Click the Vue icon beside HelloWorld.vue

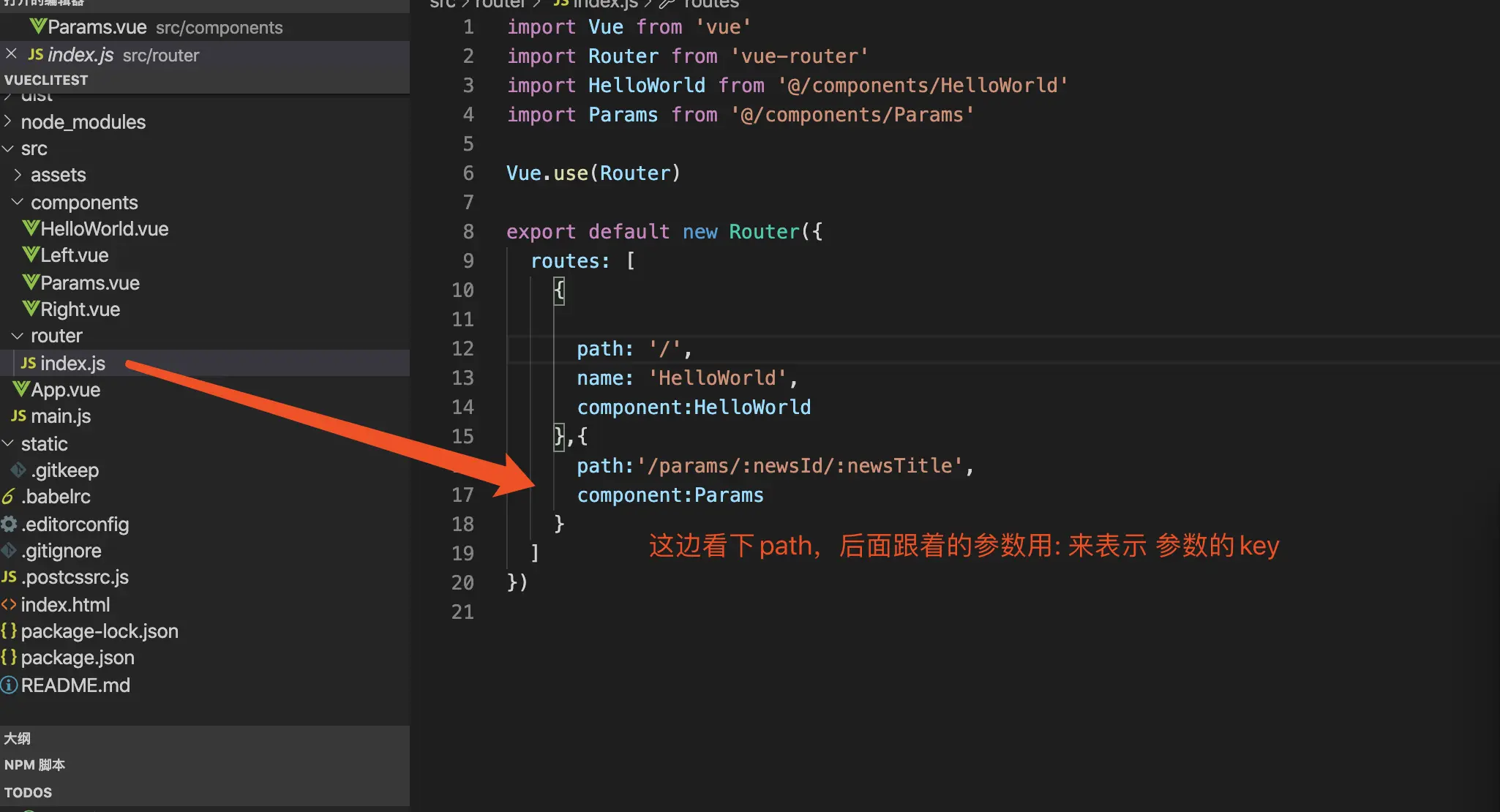[x=31, y=228]
